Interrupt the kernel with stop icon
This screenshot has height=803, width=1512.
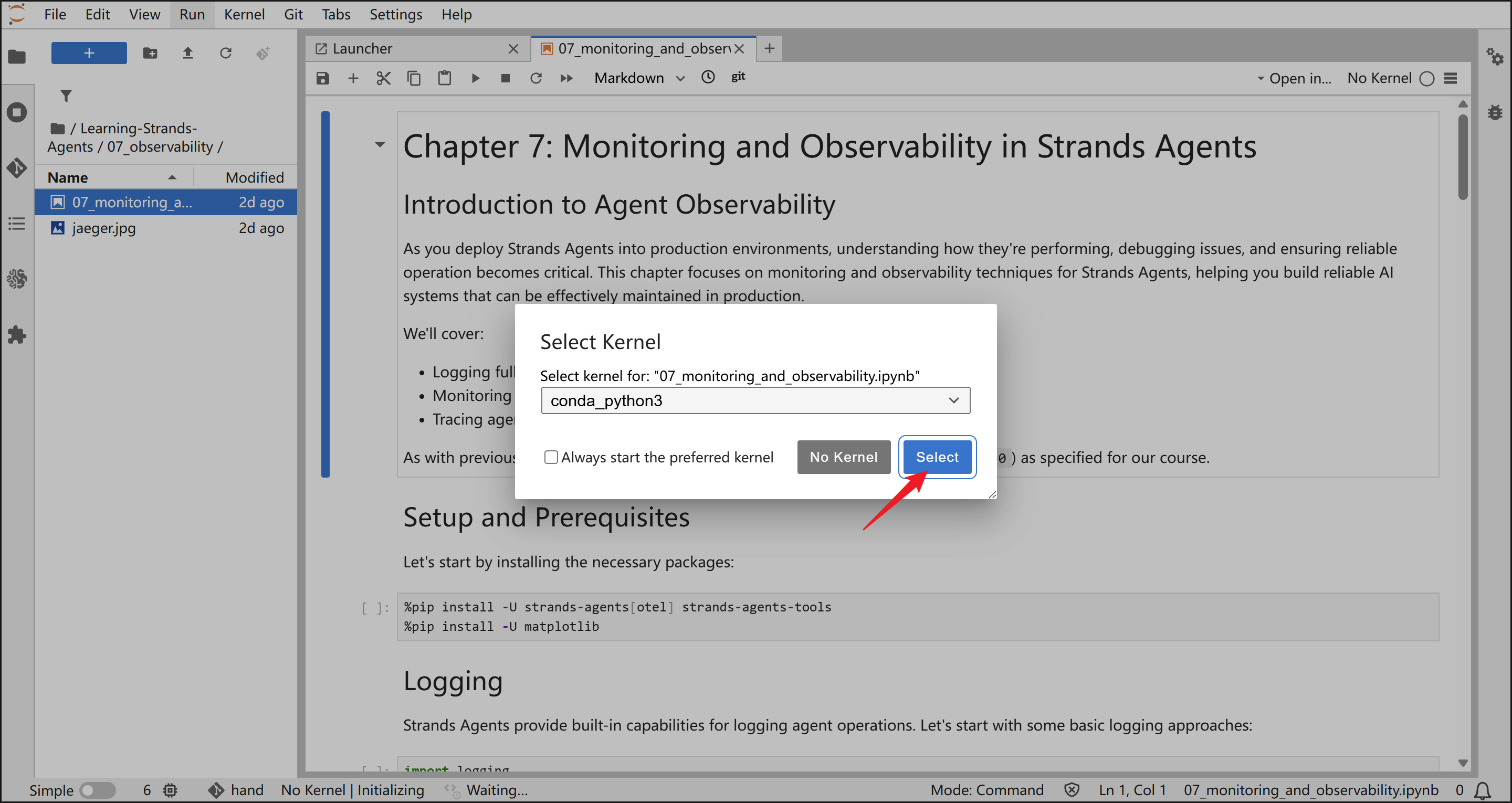(x=506, y=78)
